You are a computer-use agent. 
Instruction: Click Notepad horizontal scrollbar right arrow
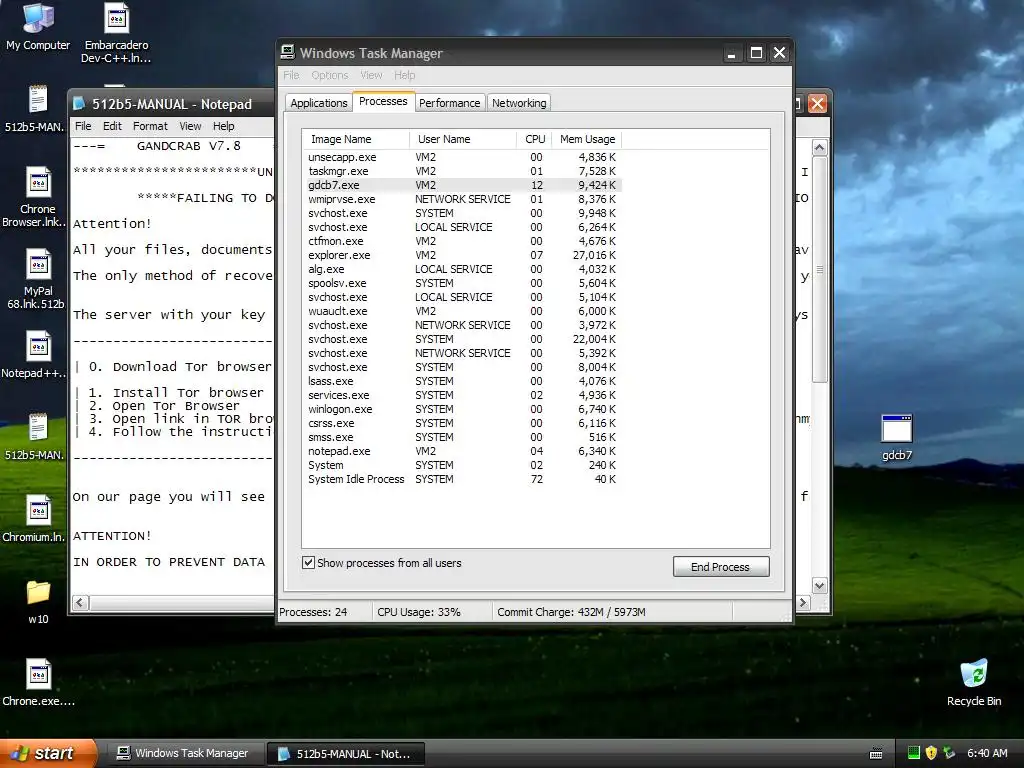(x=803, y=602)
